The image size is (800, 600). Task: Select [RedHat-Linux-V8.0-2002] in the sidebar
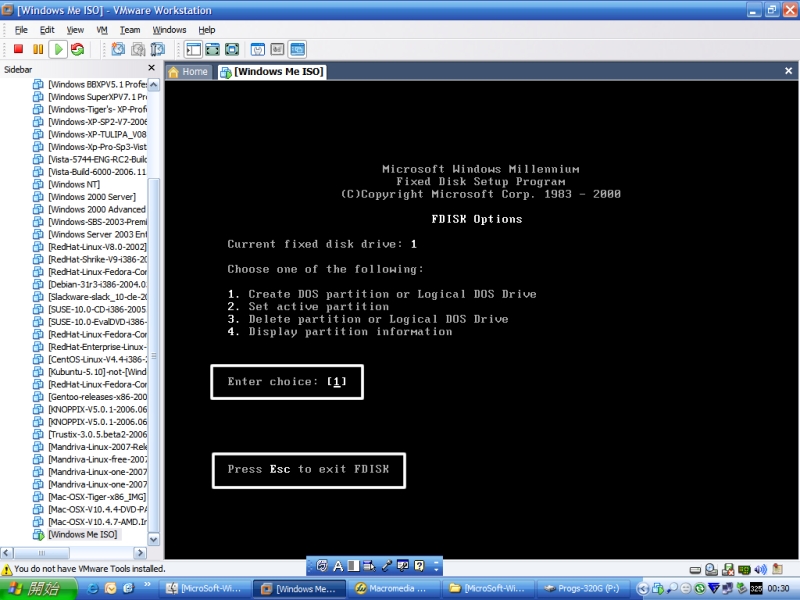[89, 247]
